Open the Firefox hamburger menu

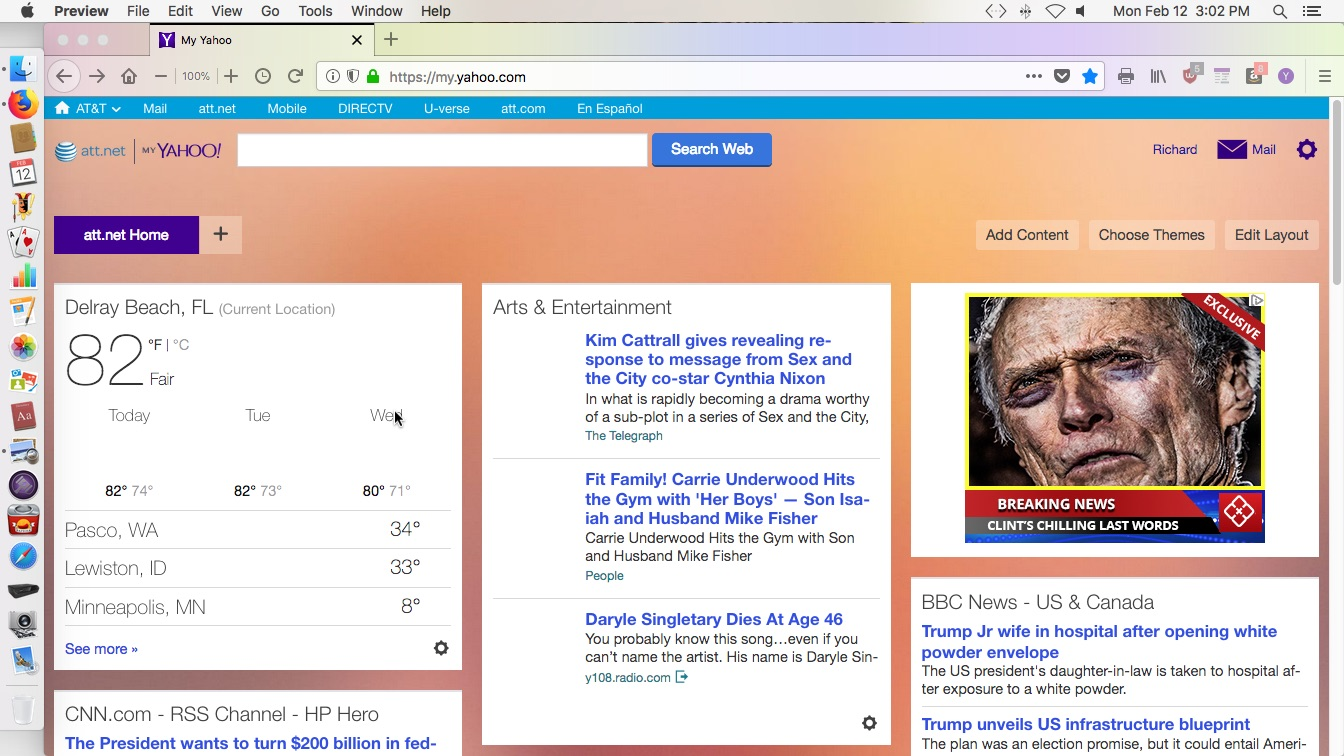point(1325,76)
